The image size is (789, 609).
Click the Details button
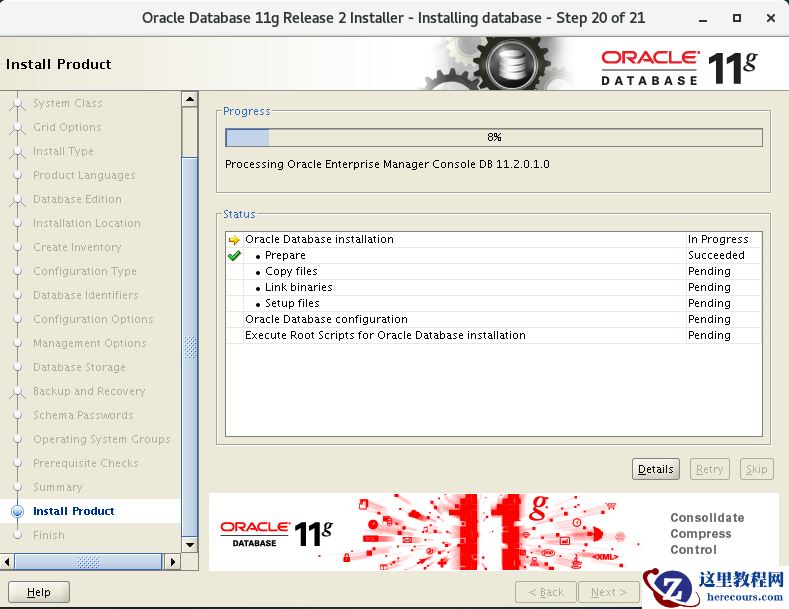[656, 469]
